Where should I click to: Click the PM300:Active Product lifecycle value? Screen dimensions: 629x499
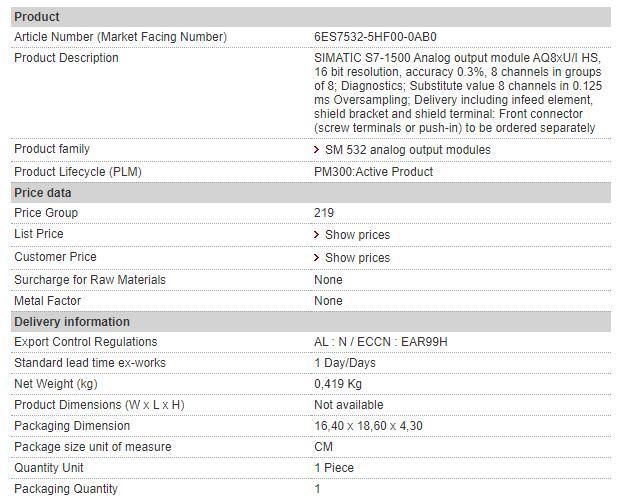[x=373, y=172]
